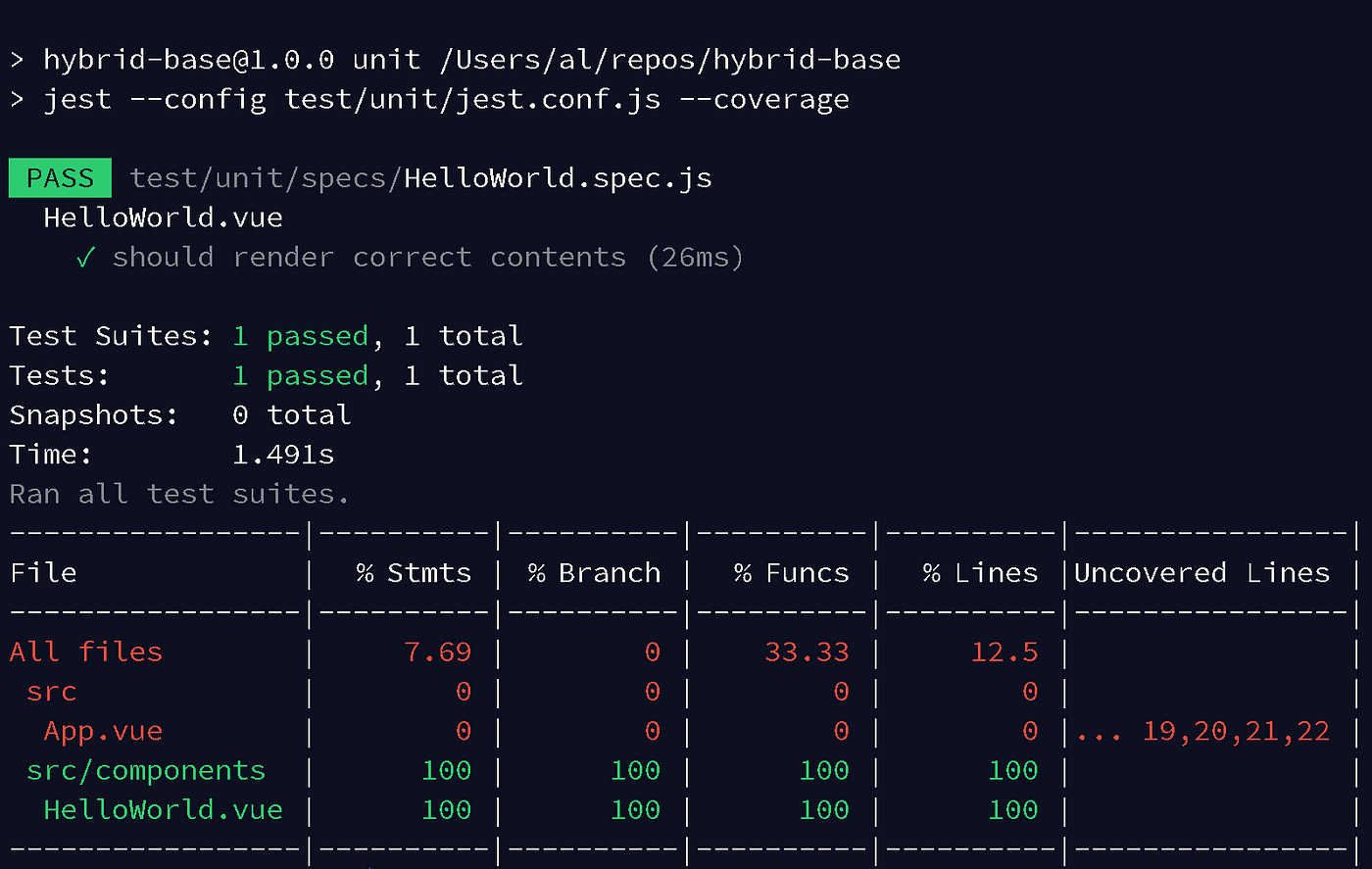Click the HelloWorld.vue suite heading
The width and height of the screenshot is (1372, 869).
[x=162, y=217]
